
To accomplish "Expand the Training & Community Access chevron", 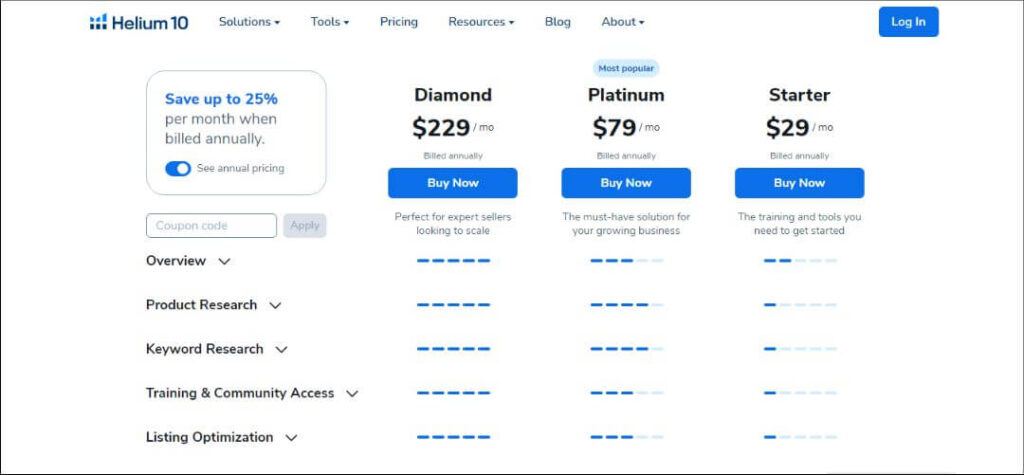I will [x=352, y=393].
